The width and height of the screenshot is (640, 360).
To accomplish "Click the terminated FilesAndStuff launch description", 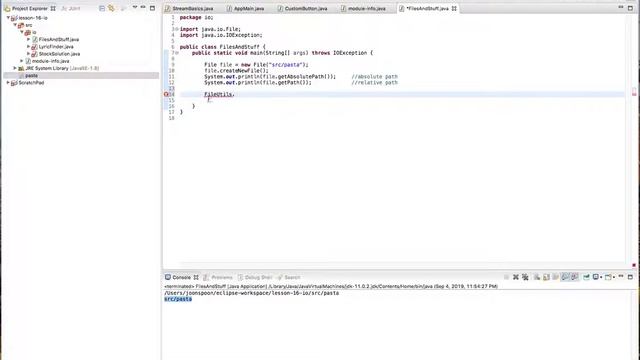I will (331, 287).
